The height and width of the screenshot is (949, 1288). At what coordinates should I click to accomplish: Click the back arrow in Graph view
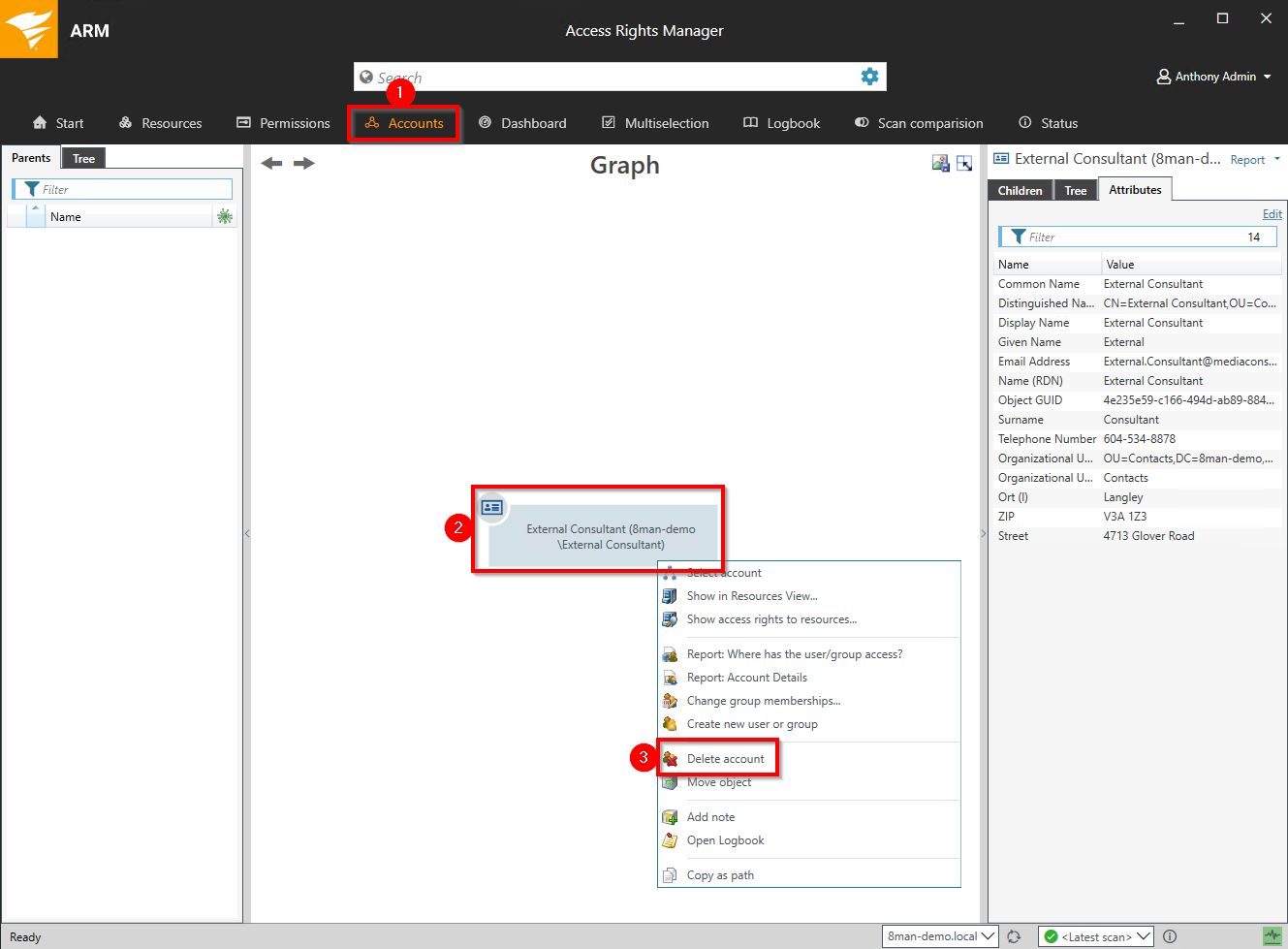(x=271, y=163)
